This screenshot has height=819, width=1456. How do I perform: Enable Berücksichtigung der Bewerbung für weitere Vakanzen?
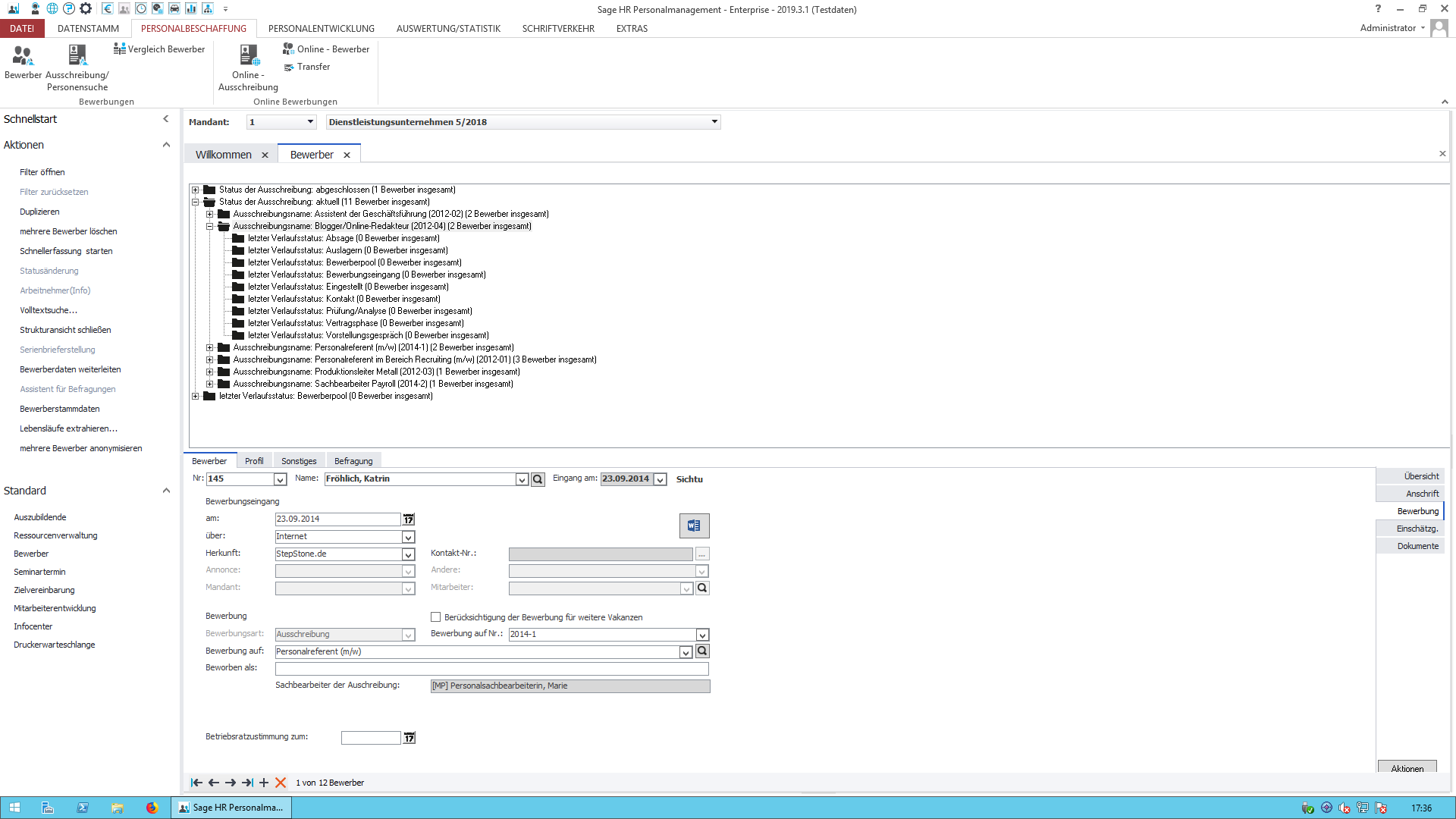[x=436, y=617]
